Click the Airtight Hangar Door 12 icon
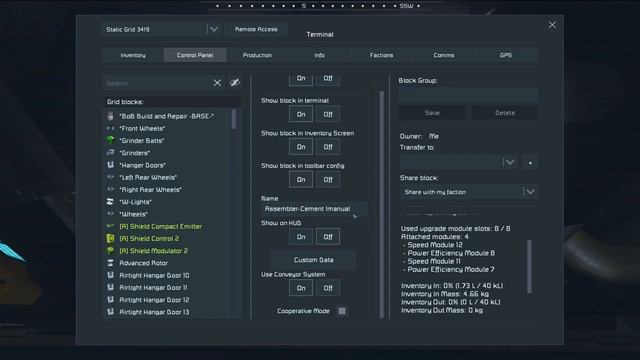 pos(110,300)
